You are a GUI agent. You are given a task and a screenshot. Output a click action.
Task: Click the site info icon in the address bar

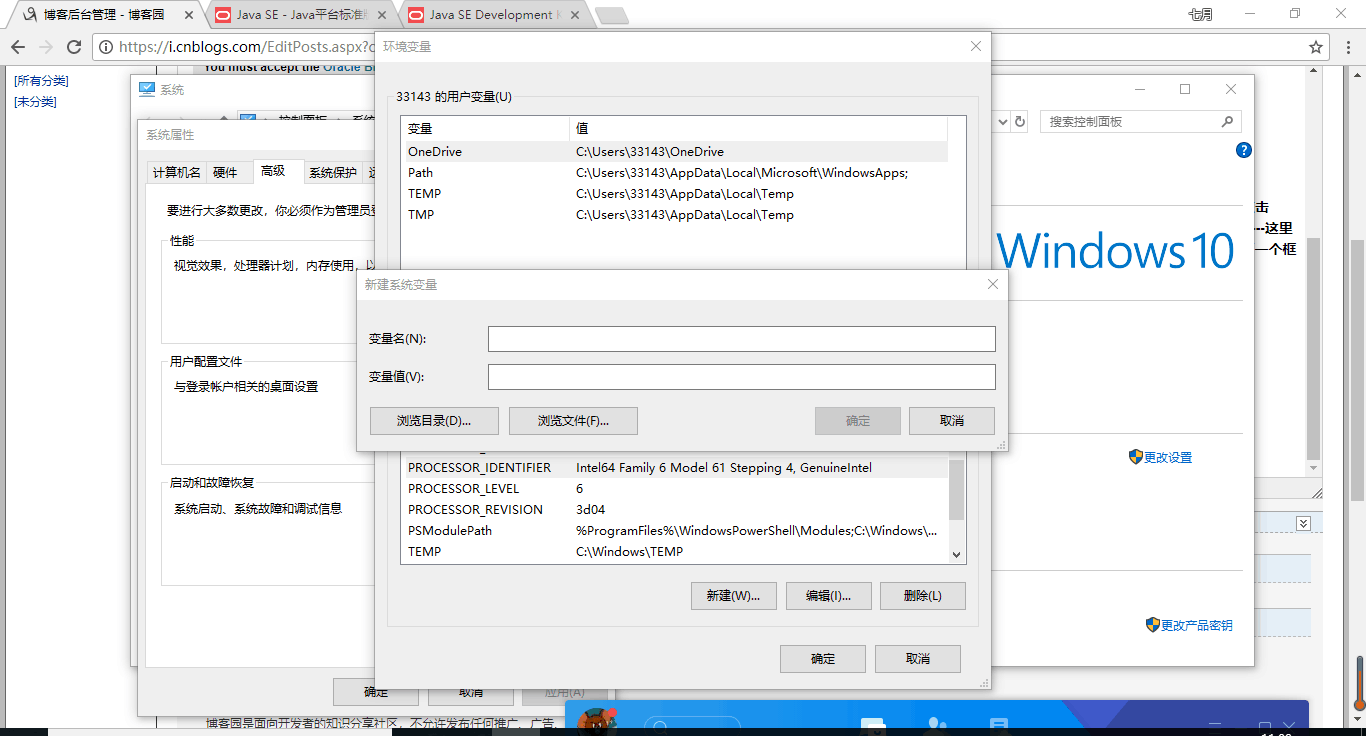click(106, 47)
